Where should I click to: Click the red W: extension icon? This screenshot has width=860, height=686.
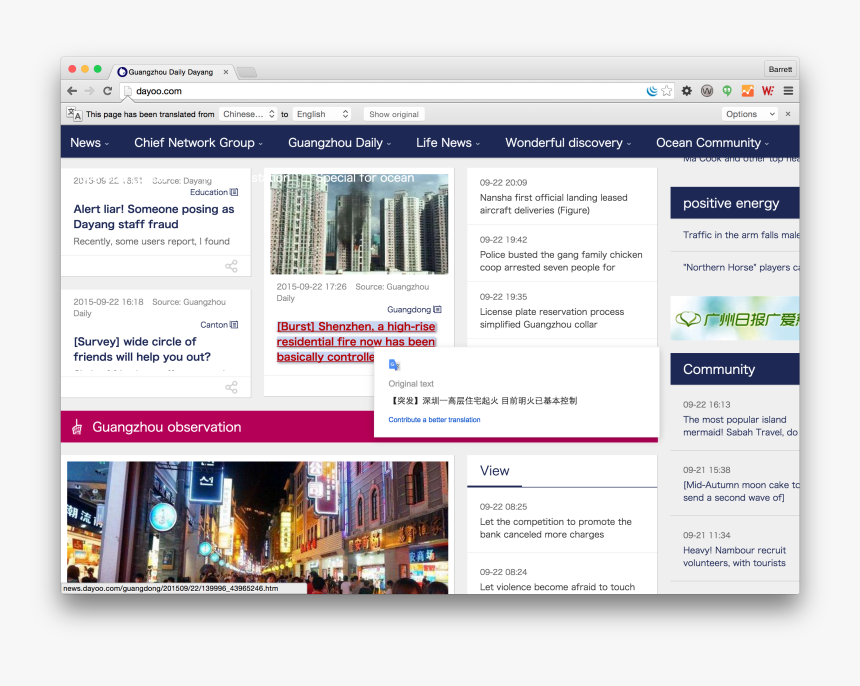[768, 91]
